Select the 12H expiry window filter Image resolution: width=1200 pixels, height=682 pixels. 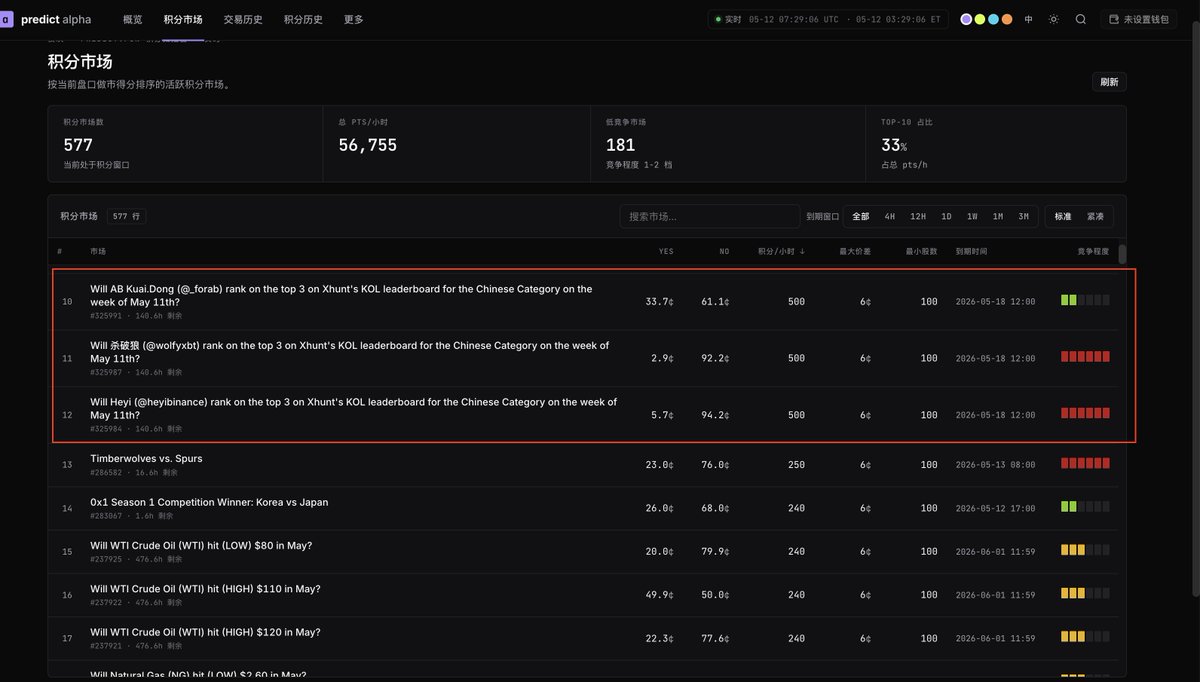[x=918, y=216]
